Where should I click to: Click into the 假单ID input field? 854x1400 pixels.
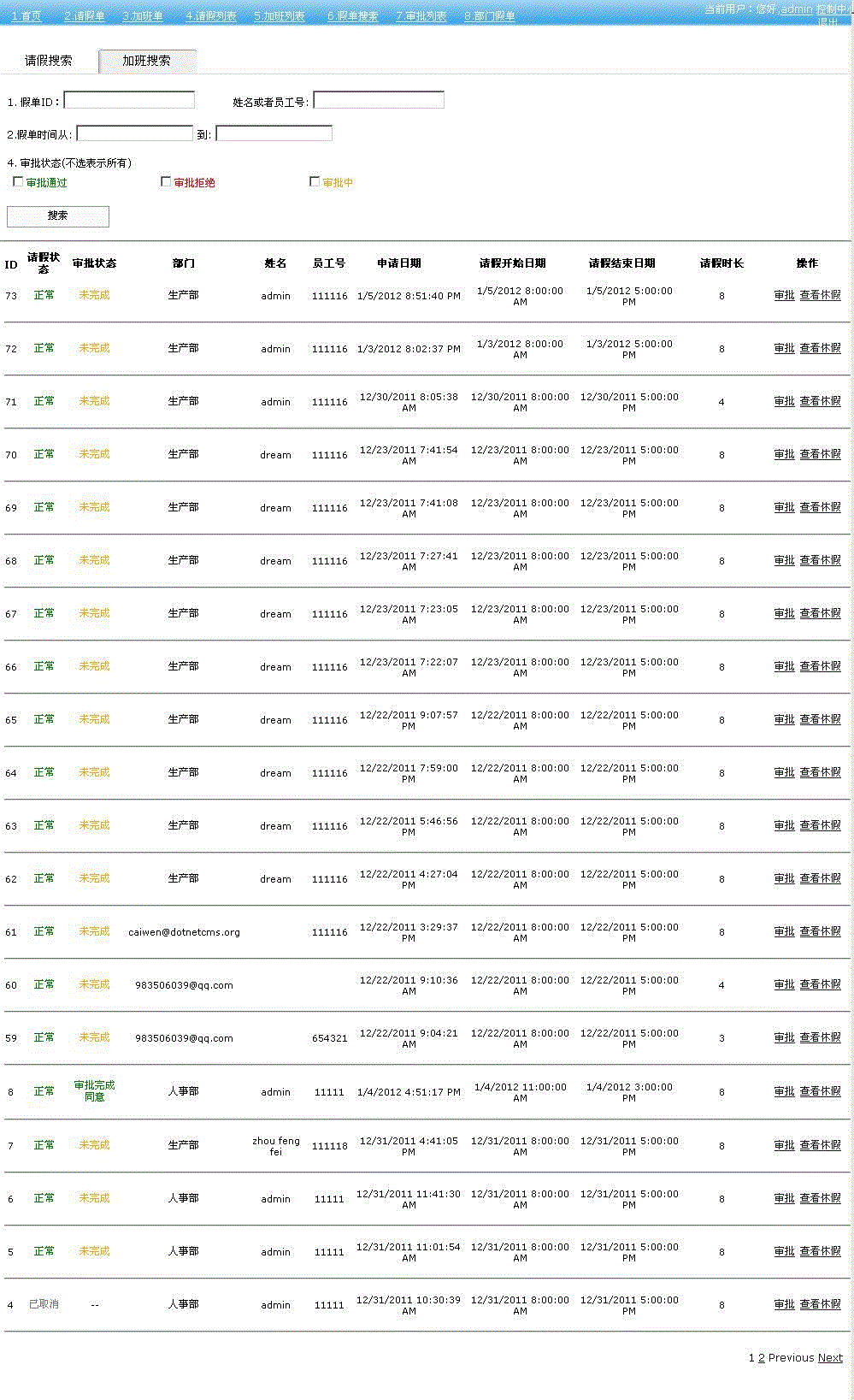click(x=129, y=101)
